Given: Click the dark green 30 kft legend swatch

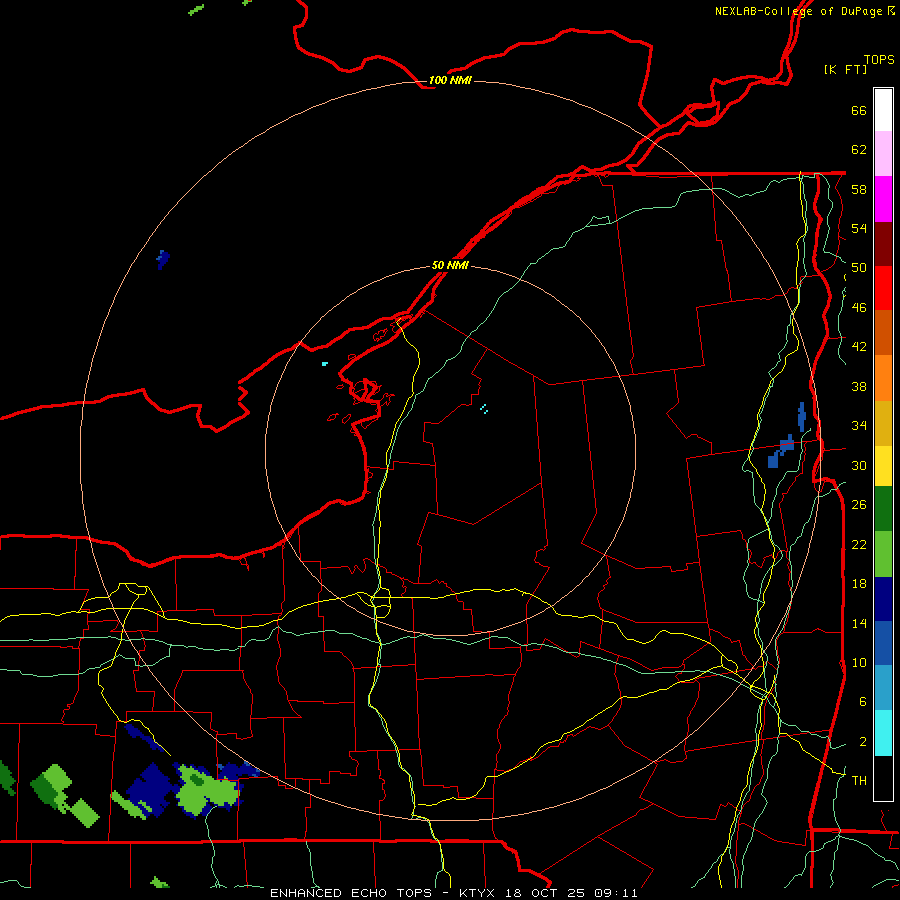Looking at the screenshot, I should tap(883, 509).
